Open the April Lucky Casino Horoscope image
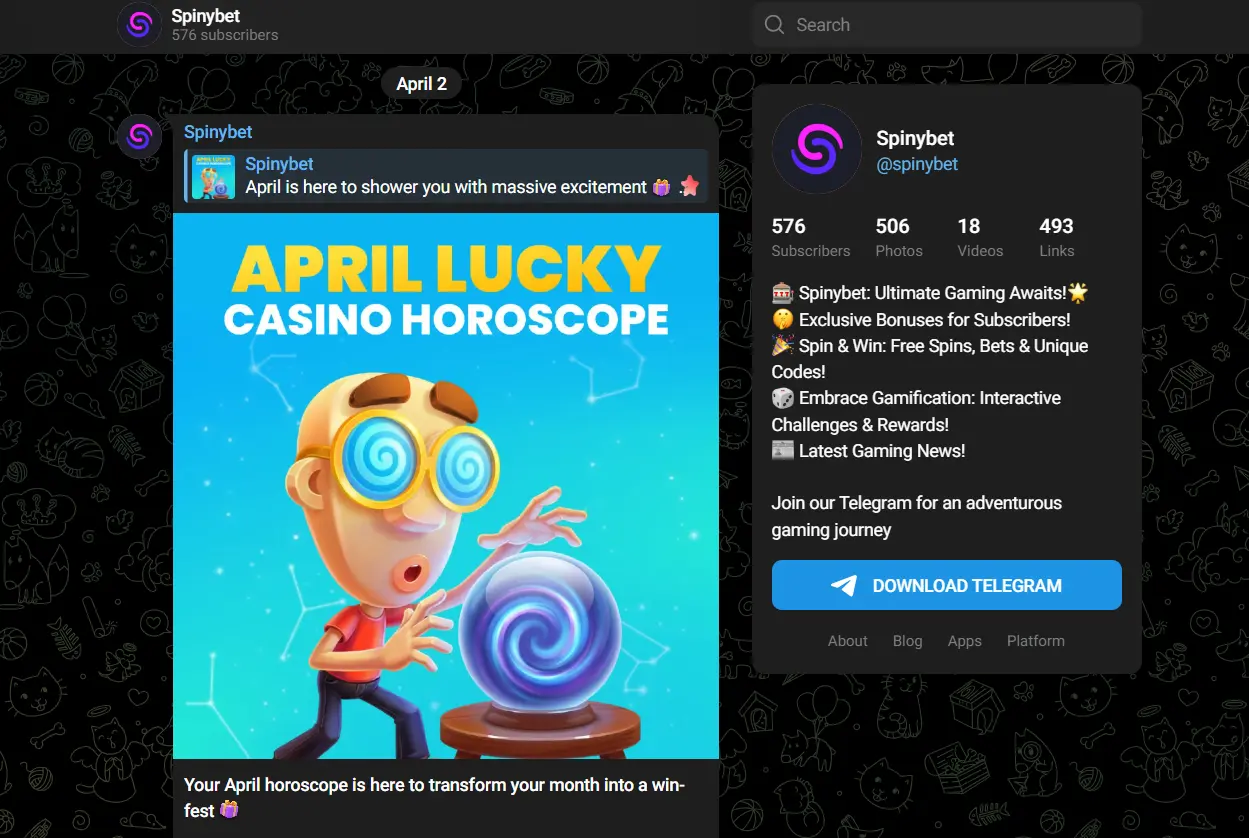 point(446,486)
